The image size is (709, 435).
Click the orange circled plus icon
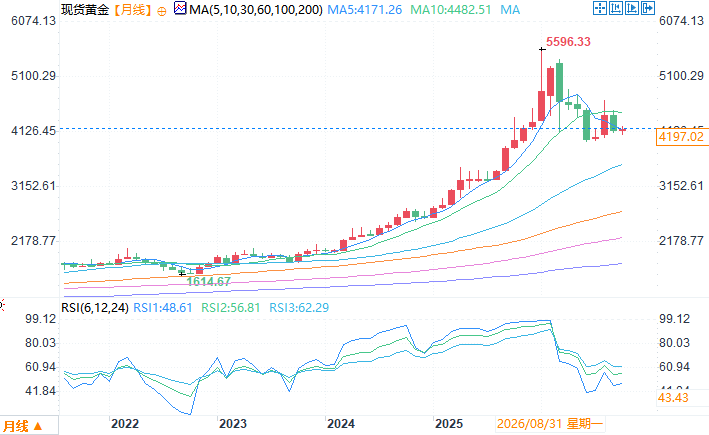pyautogui.click(x=161, y=11)
